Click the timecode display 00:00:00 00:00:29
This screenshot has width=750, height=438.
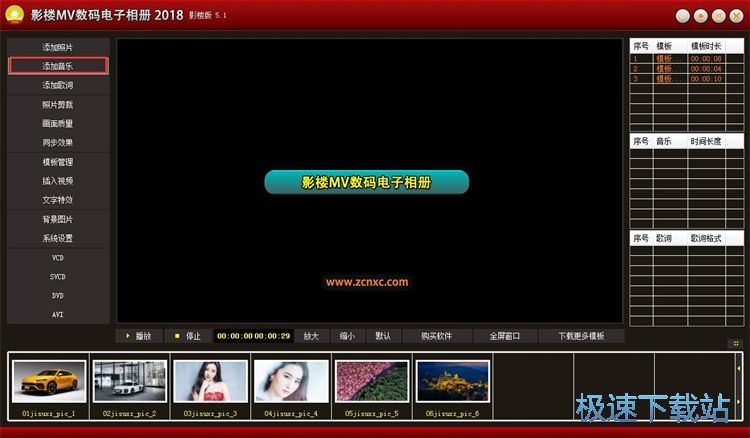click(254, 336)
